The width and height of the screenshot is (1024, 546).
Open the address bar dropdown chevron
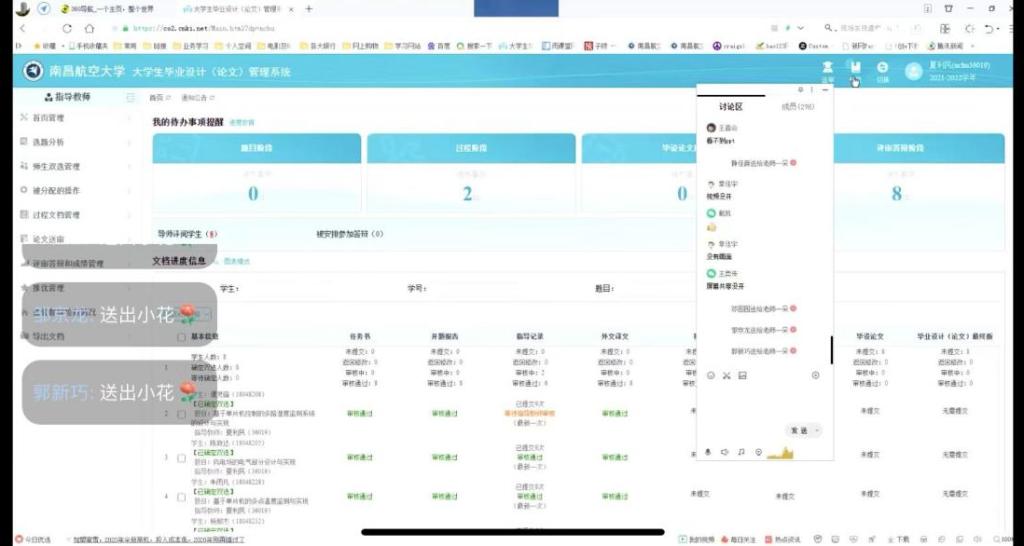[x=801, y=28]
